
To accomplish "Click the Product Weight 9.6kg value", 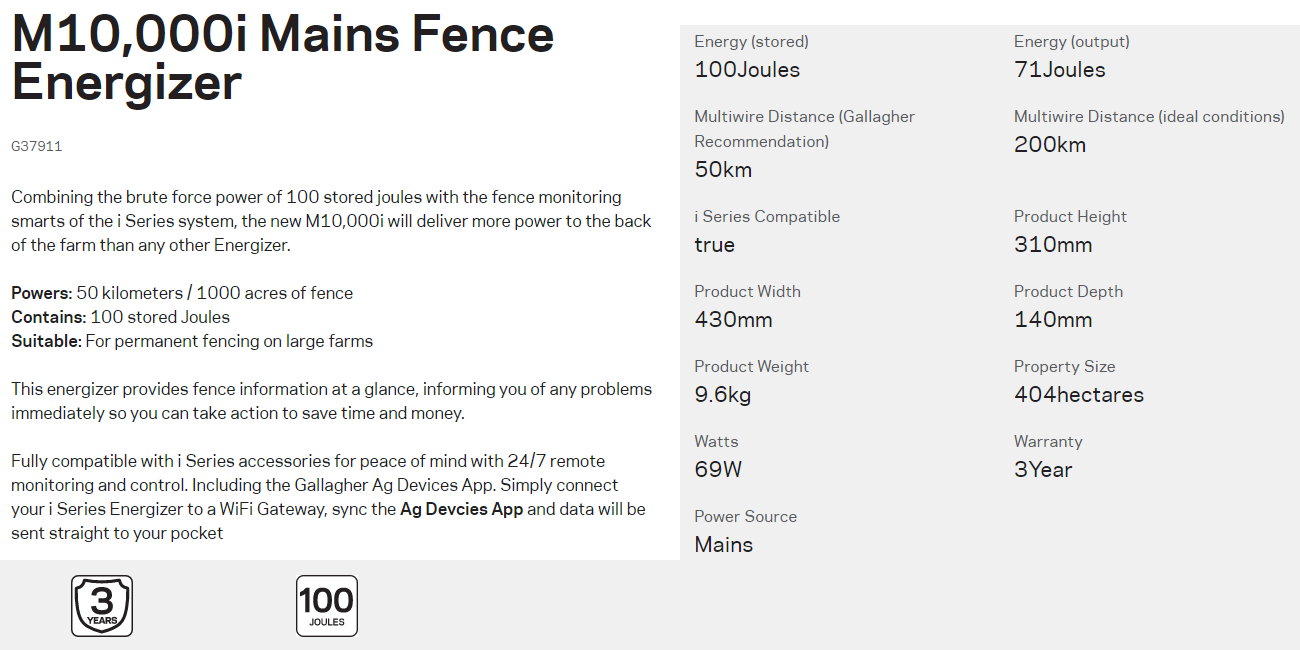I will [x=723, y=395].
